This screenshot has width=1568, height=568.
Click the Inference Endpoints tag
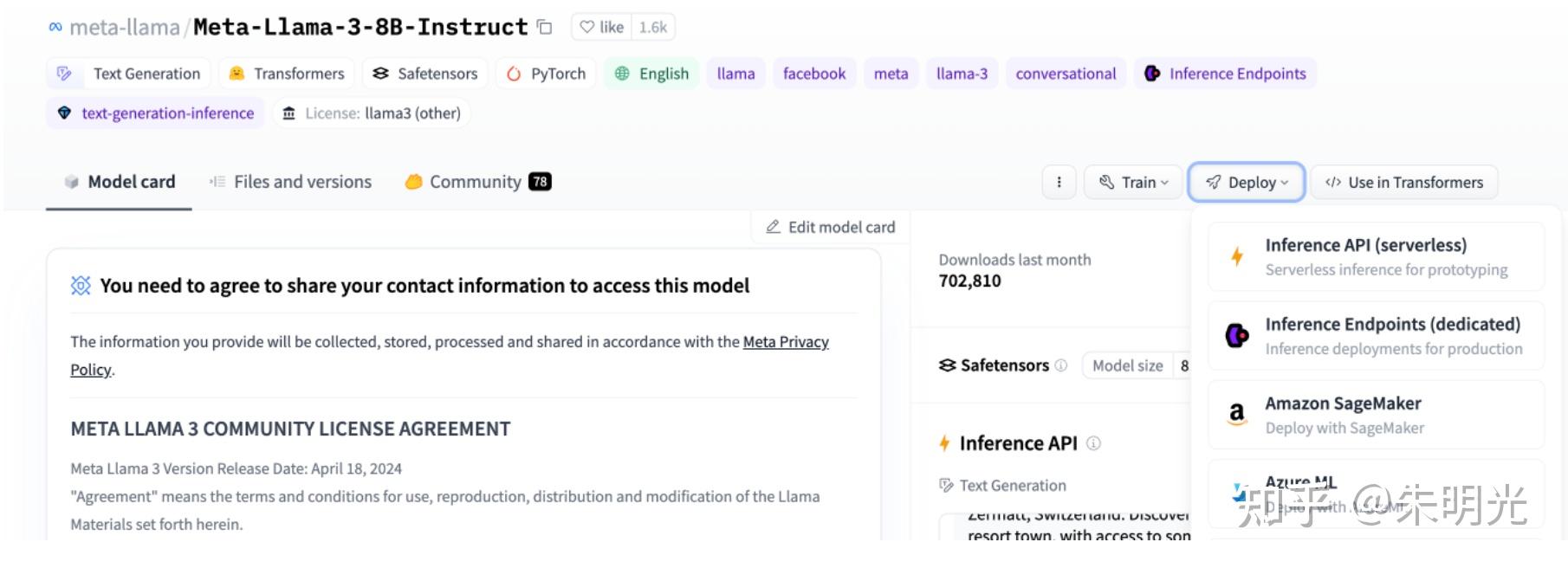coord(1226,74)
